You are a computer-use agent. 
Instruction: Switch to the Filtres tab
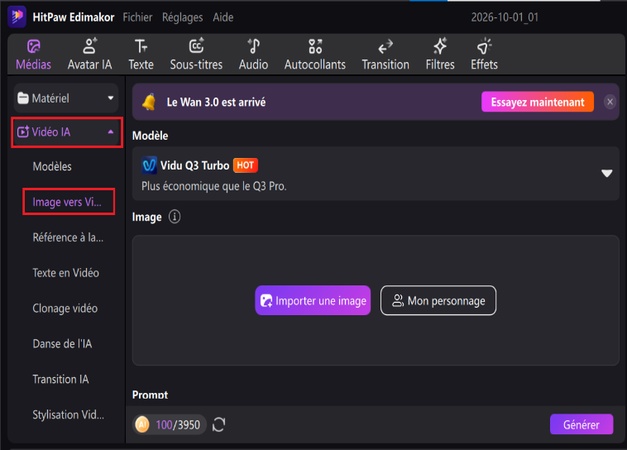coord(440,54)
